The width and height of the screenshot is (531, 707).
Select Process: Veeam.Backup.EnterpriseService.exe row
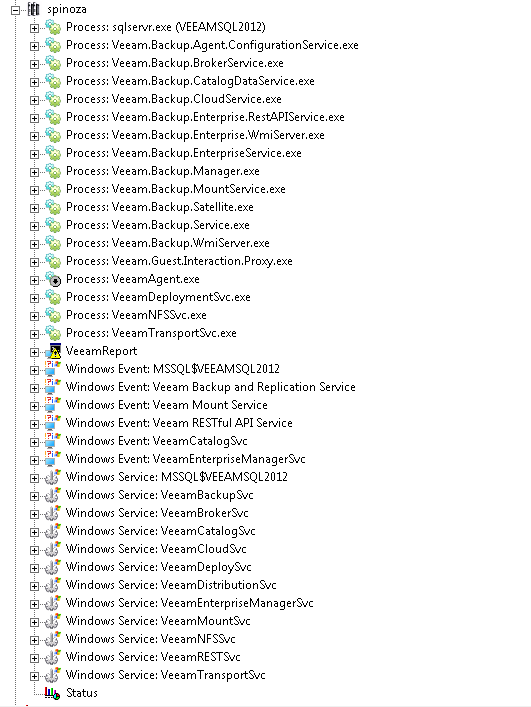pos(184,153)
